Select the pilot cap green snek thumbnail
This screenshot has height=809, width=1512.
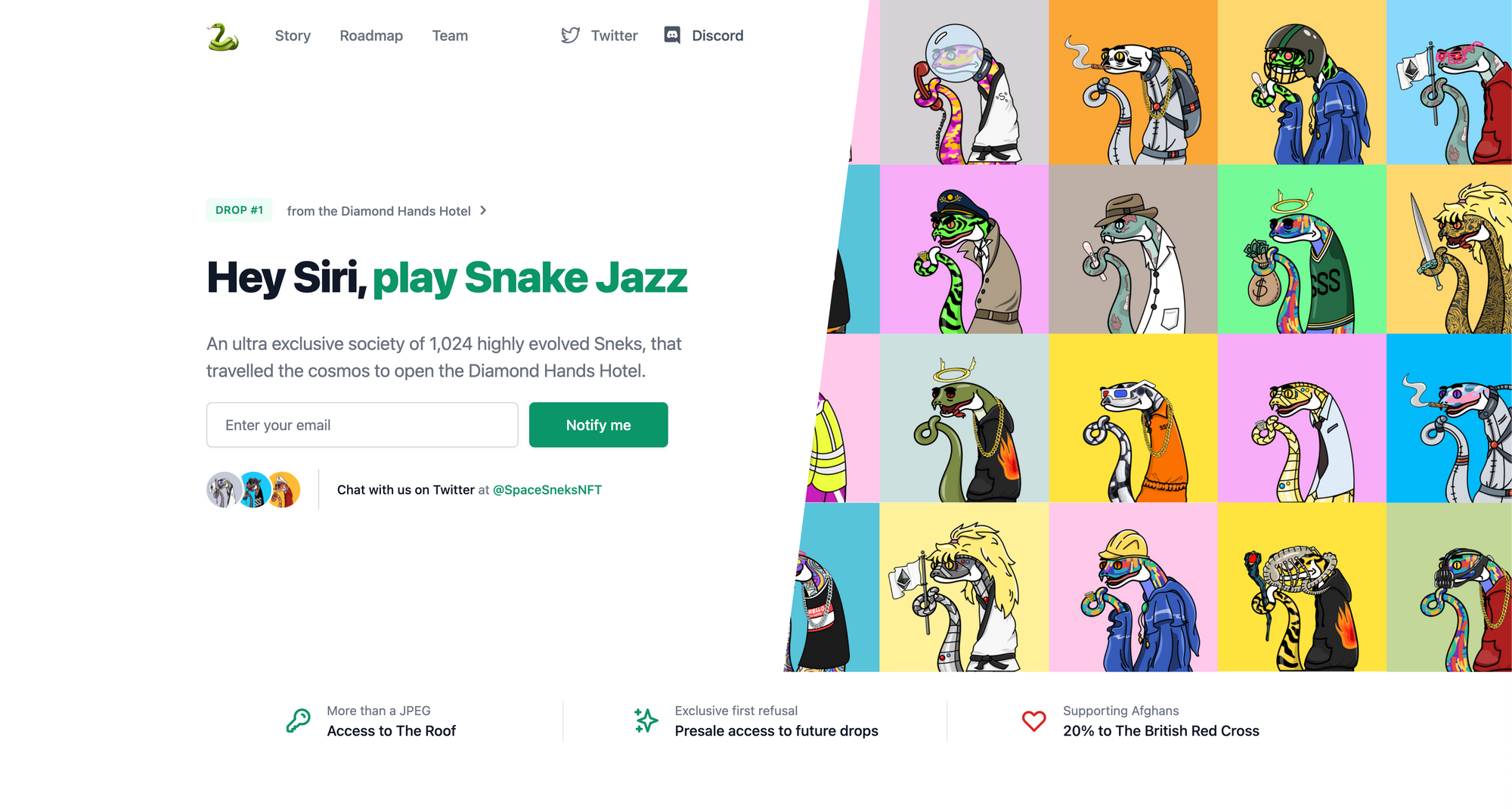click(964, 250)
